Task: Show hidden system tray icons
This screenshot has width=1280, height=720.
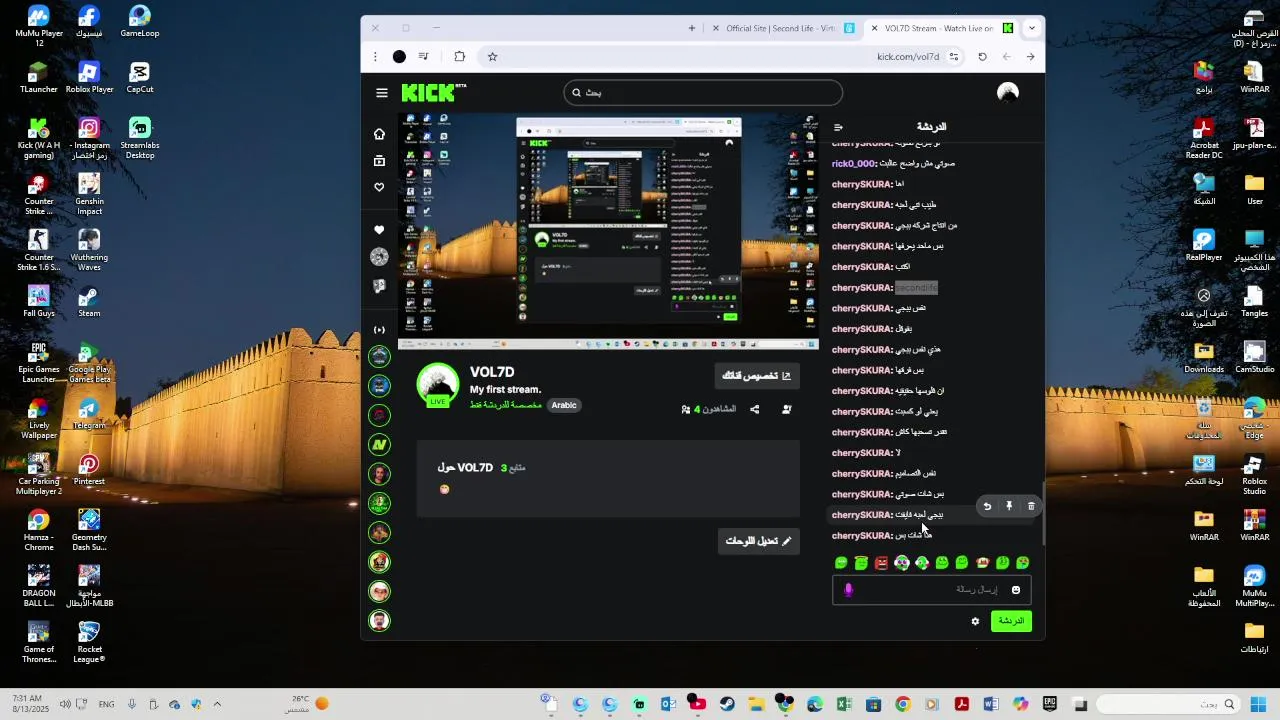Action: 217,704
